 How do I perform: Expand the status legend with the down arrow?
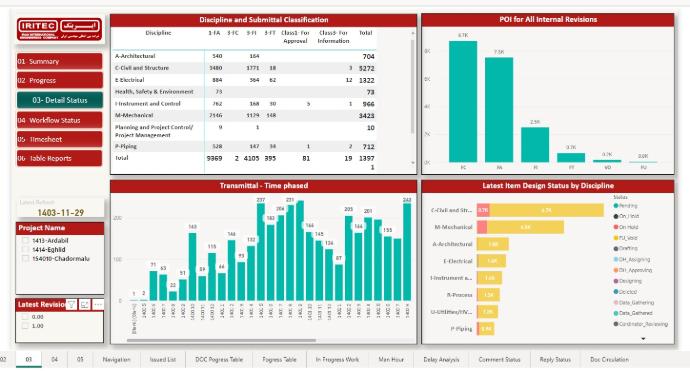[x=643, y=339]
